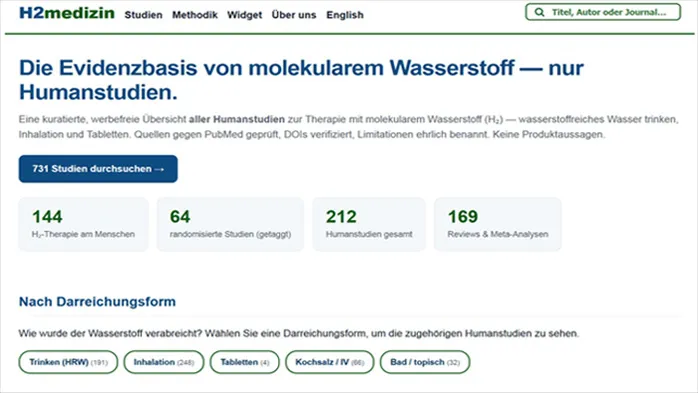Open the Über uns page

click(x=294, y=15)
